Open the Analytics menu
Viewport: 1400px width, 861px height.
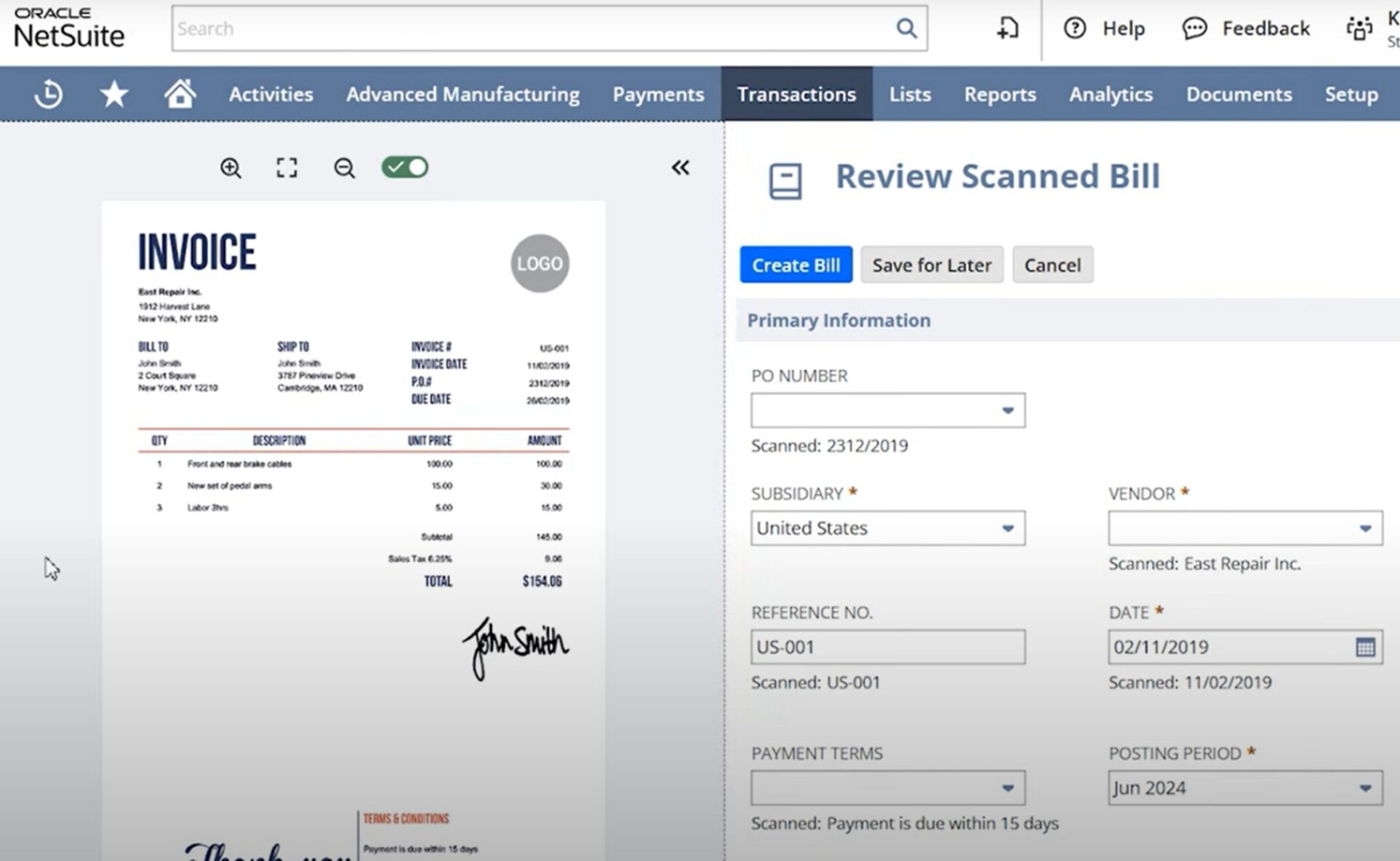1111,94
